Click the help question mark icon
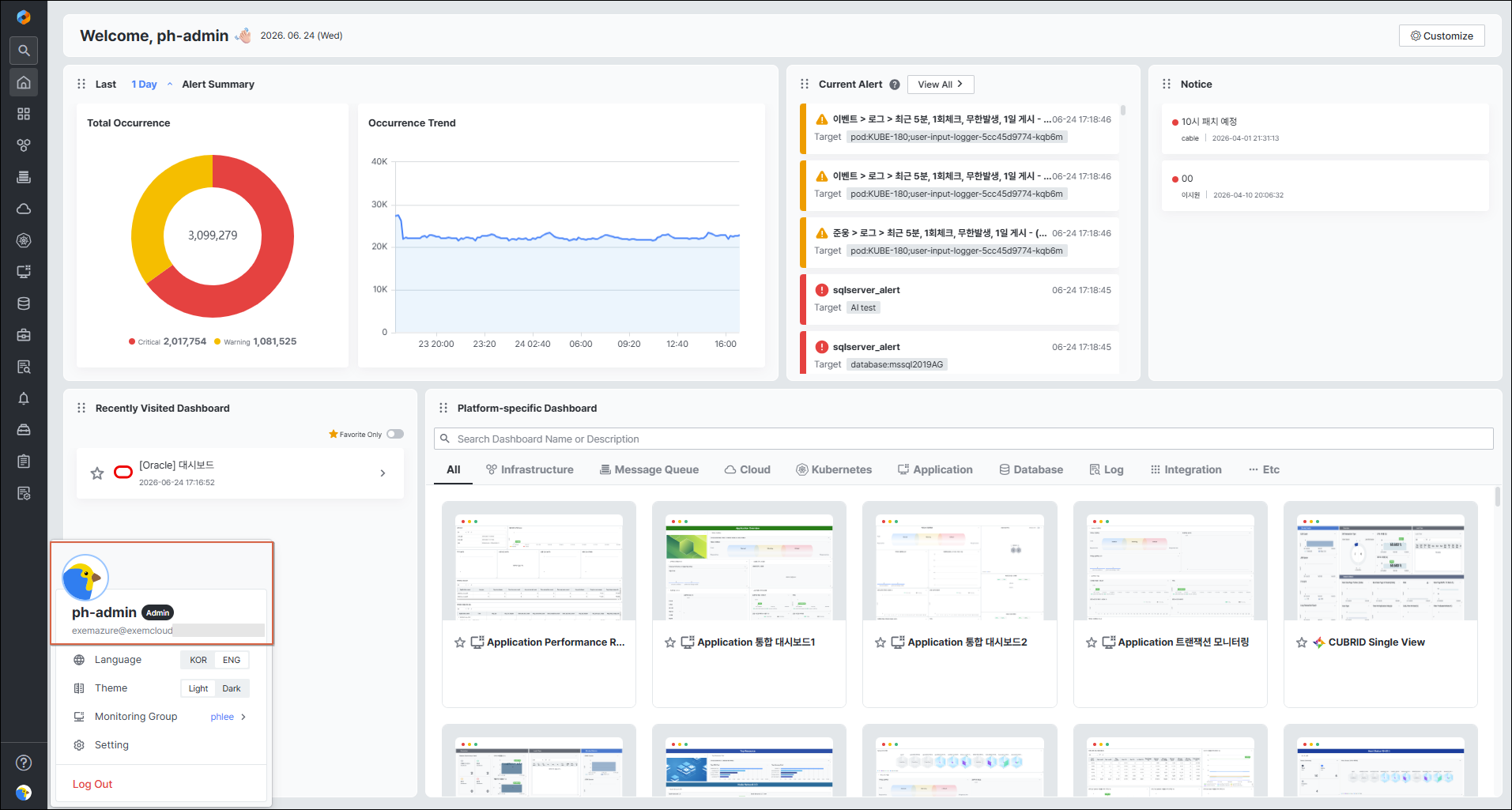The image size is (1512, 810). pyautogui.click(x=24, y=763)
